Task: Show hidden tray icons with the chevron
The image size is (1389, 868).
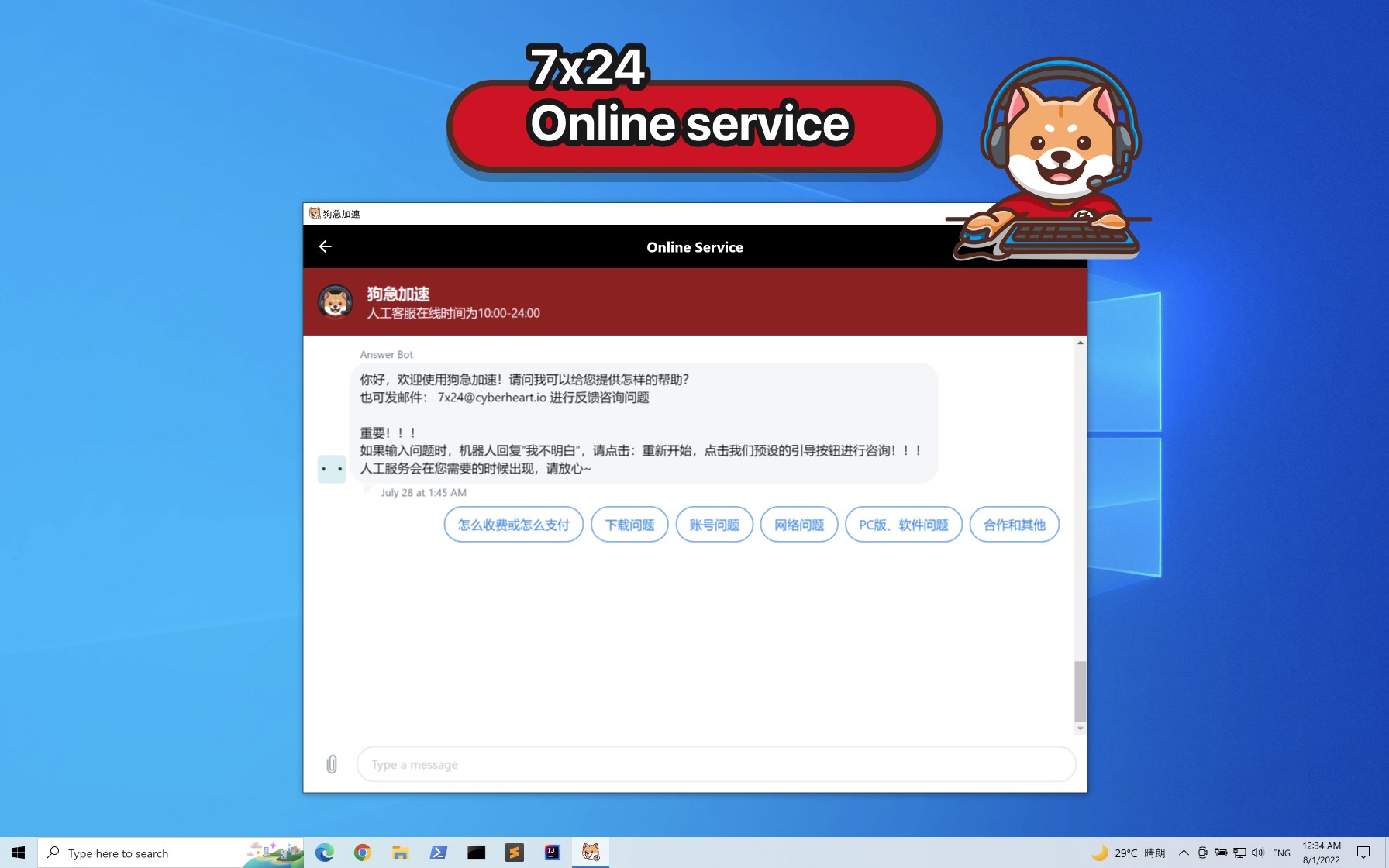Action: [1184, 852]
